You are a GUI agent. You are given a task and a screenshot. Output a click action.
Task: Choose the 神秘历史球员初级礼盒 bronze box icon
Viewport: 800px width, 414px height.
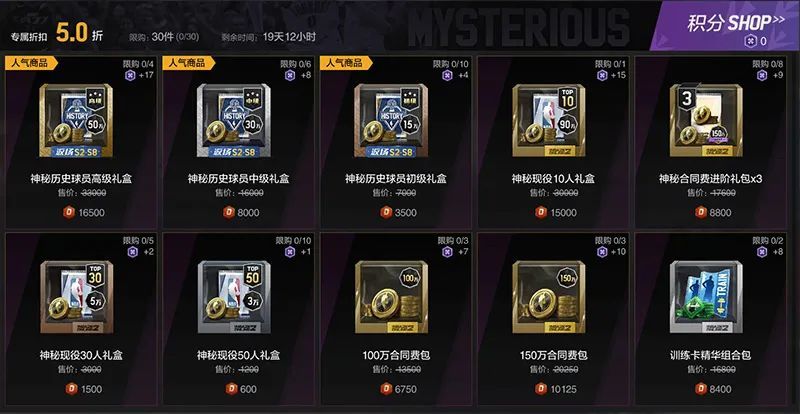click(391, 120)
